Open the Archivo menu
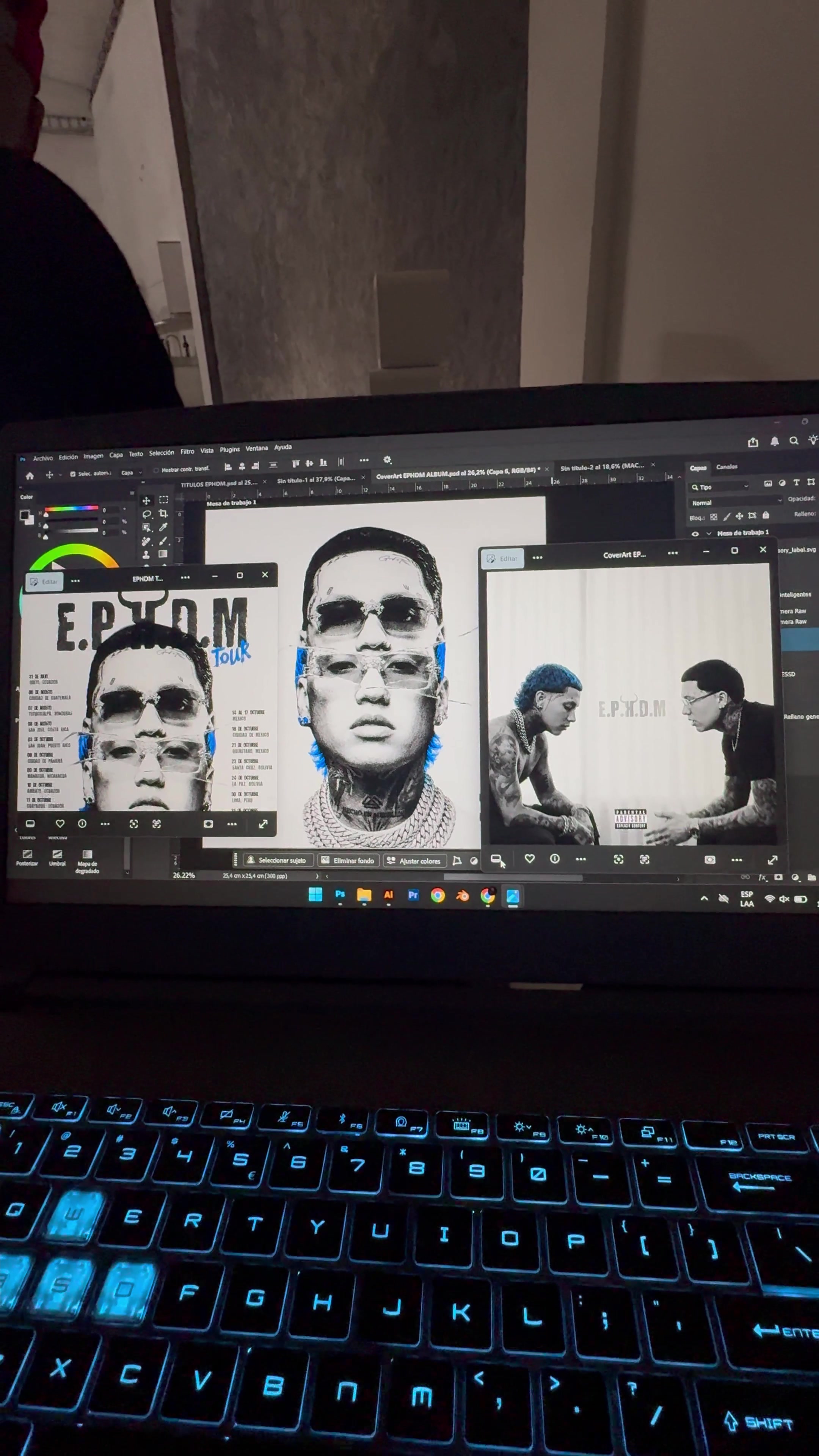 [43, 458]
